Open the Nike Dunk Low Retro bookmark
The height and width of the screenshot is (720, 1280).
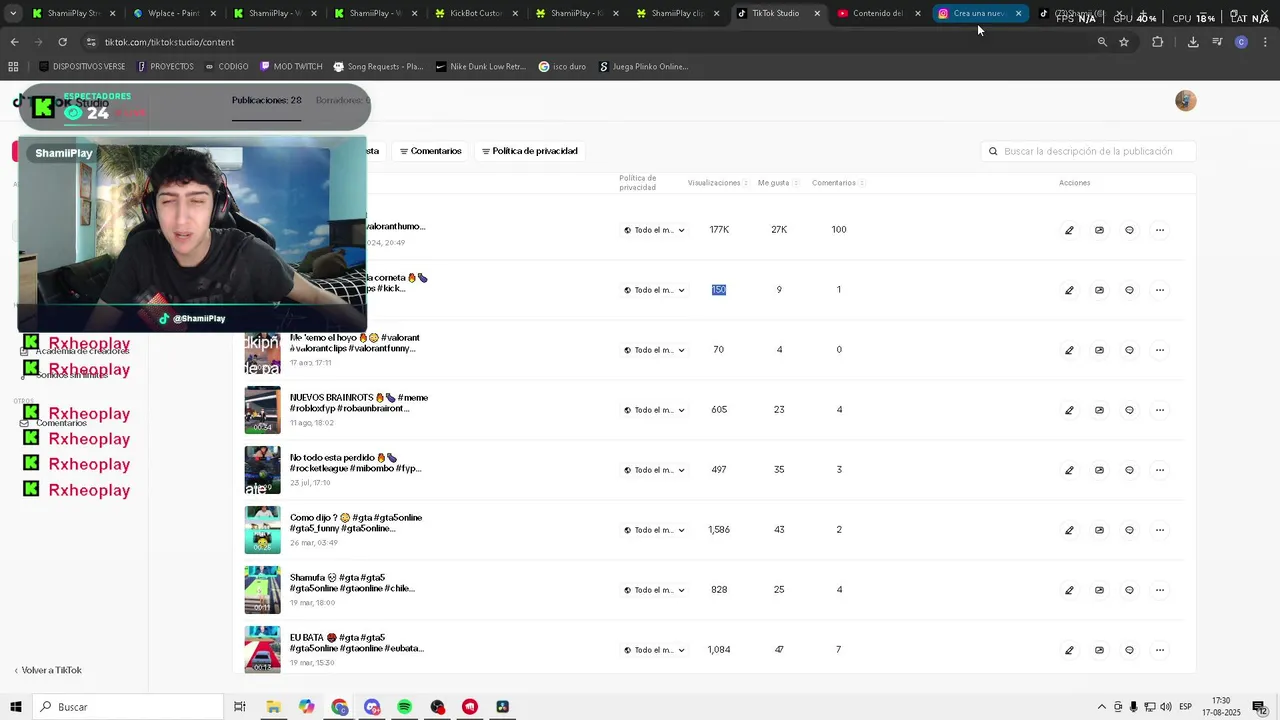481,67
